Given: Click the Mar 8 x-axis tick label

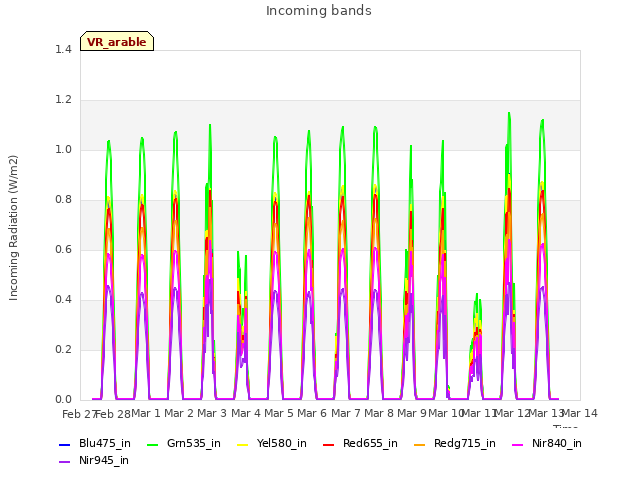Looking at the screenshot, I should pos(379,413).
